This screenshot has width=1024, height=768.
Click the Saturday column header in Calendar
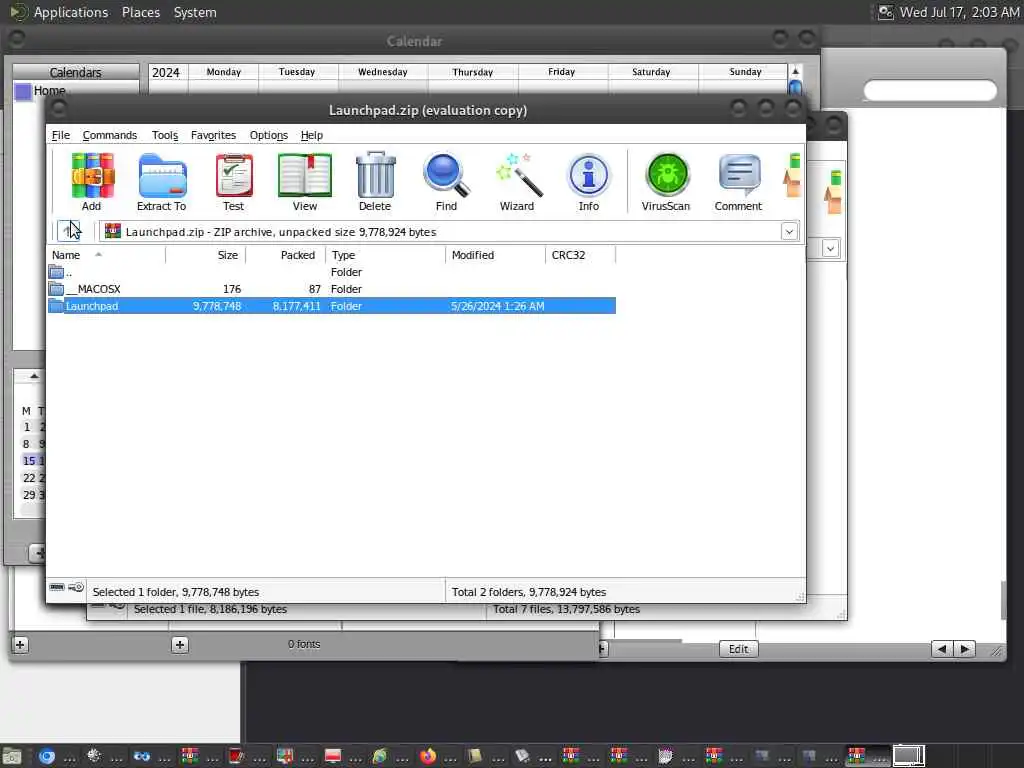click(x=651, y=72)
